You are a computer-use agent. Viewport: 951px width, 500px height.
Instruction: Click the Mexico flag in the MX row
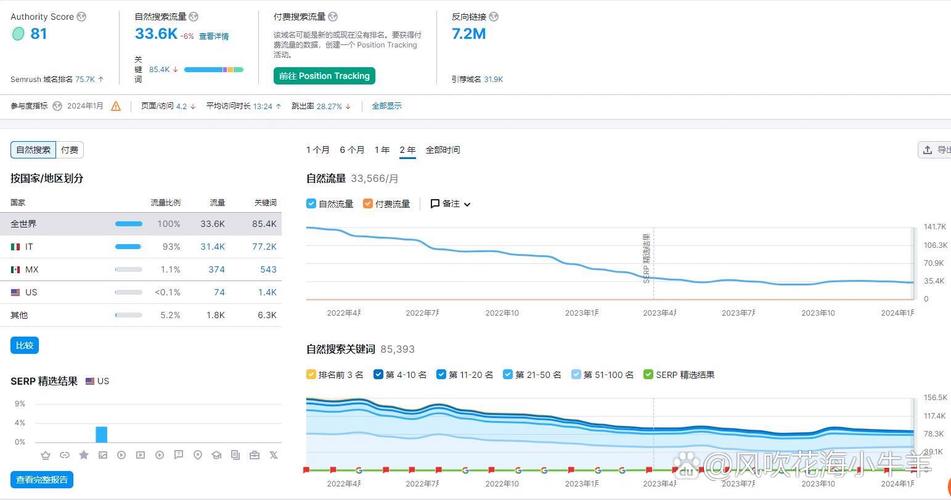[15, 269]
